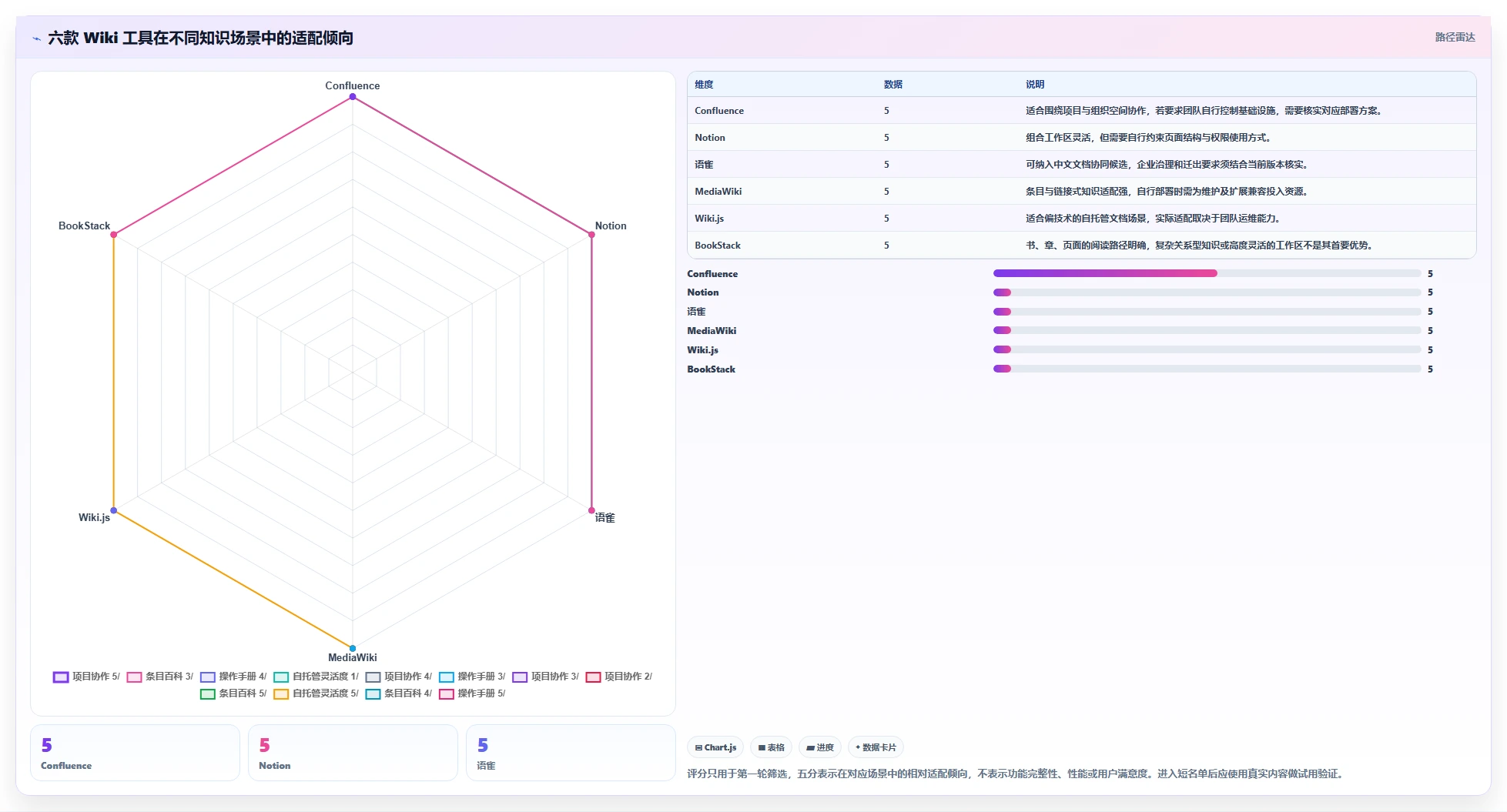This screenshot has width=1507, height=812.
Task: Hide the 项目协作 2/ dataset in legend
Action: pyautogui.click(x=619, y=677)
